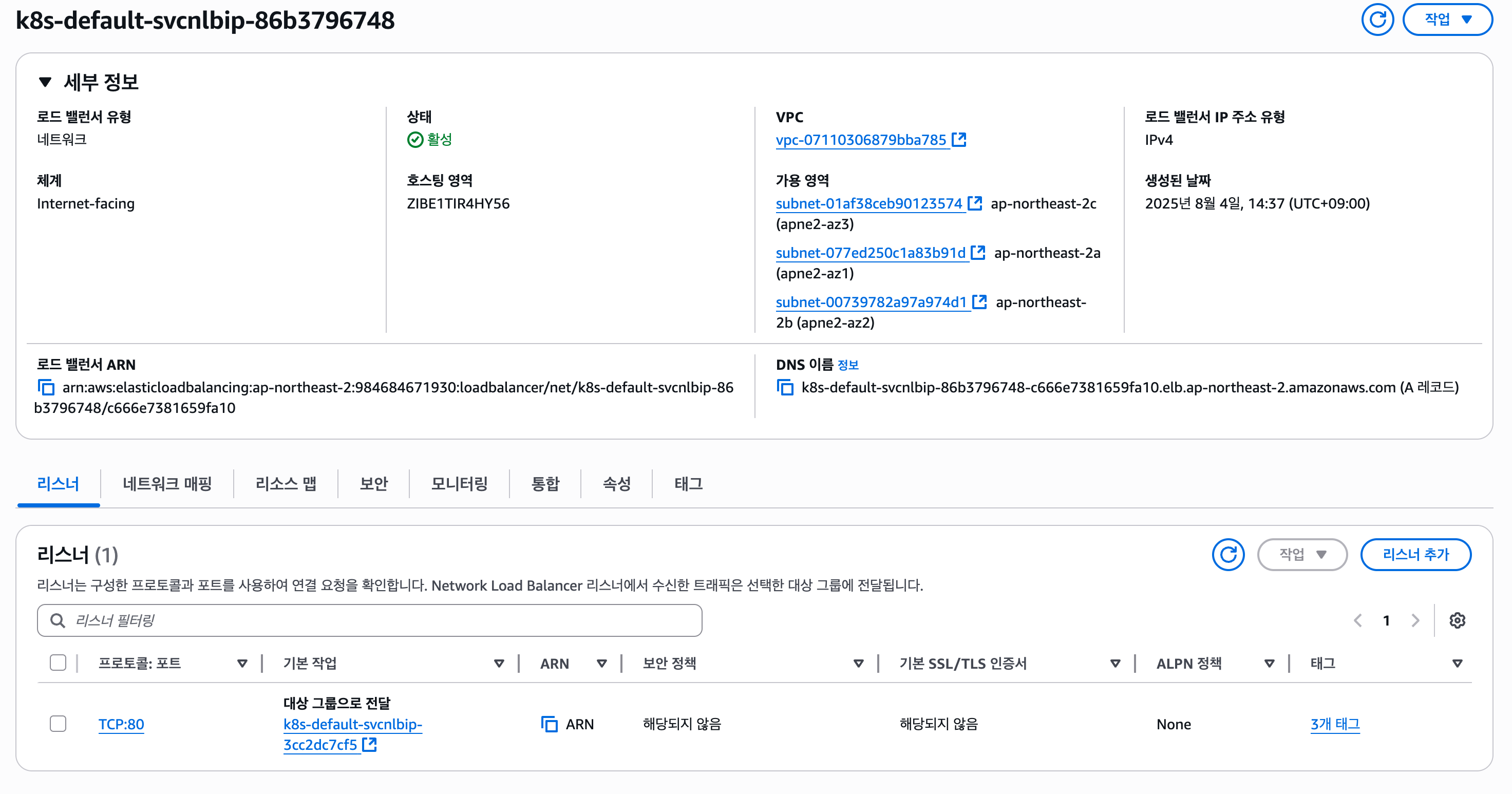Select all listeners header checkbox
1512x794 pixels.
click(58, 663)
